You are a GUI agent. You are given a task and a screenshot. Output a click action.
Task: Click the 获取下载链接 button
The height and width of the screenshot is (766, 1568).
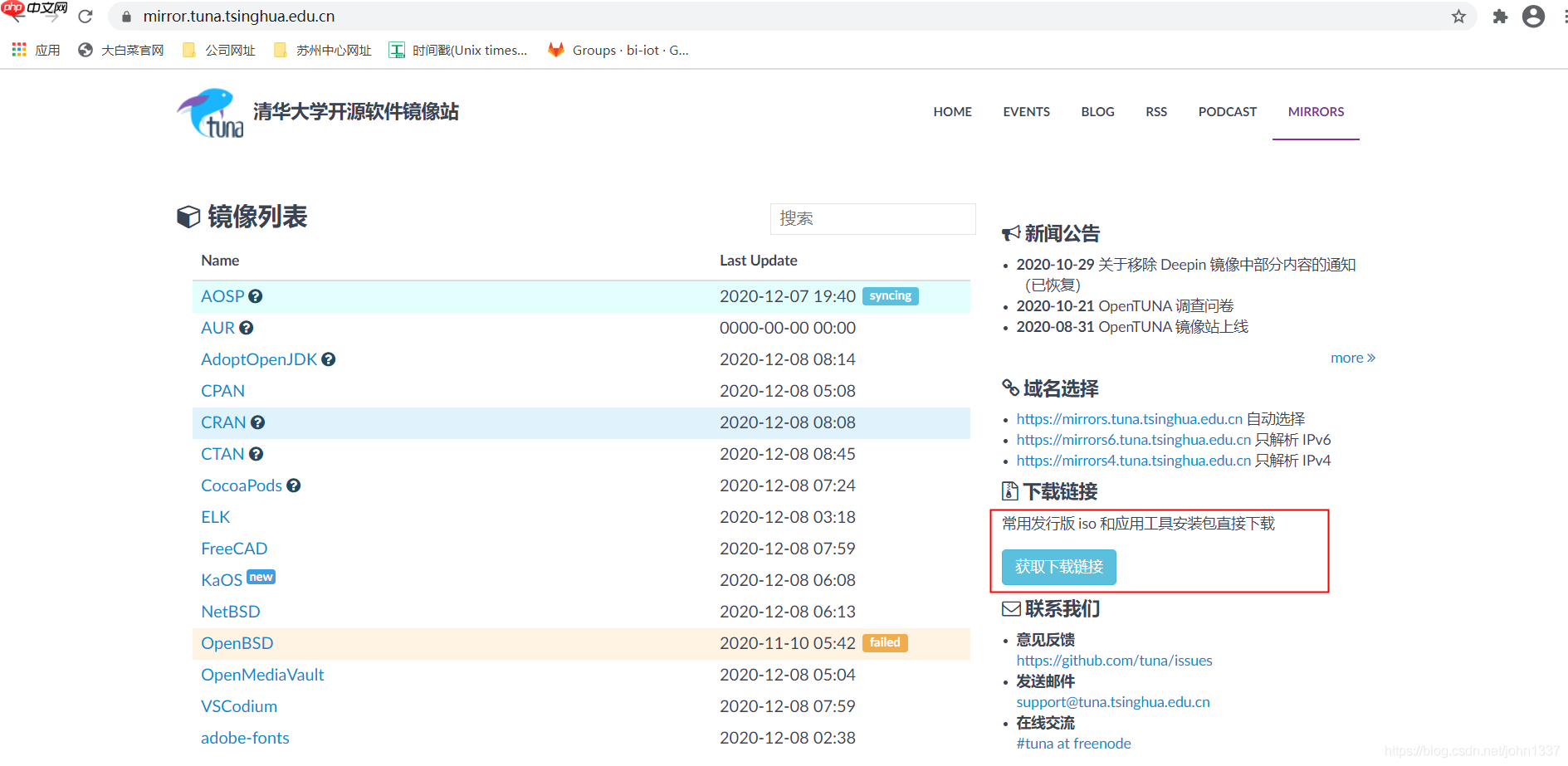tap(1058, 567)
